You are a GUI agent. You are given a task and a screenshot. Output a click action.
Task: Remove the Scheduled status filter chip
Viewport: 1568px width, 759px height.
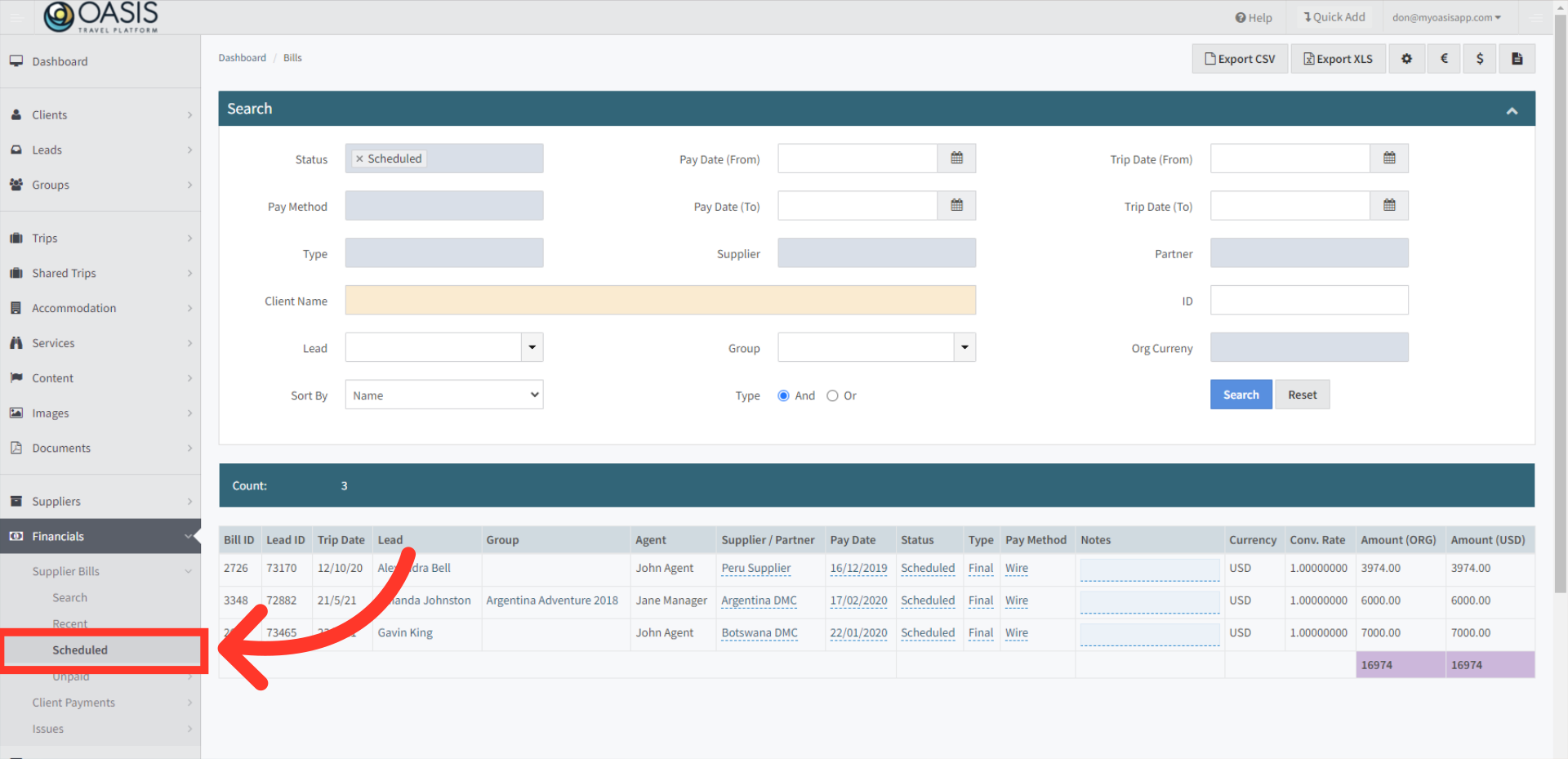click(359, 158)
